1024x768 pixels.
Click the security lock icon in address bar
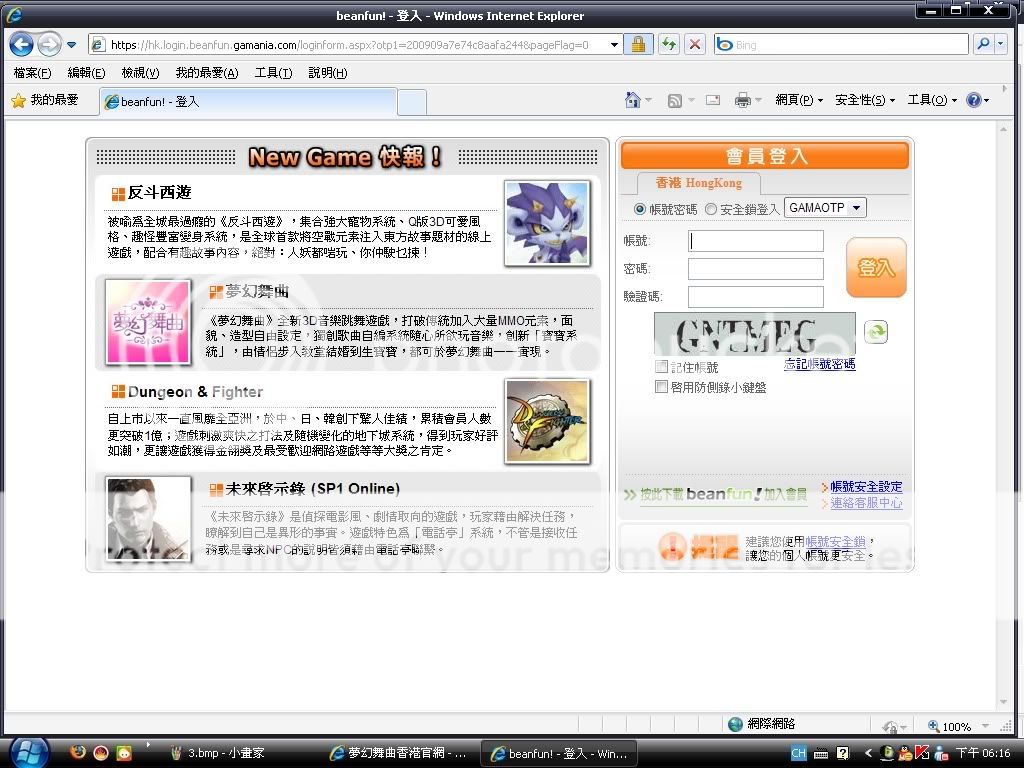point(636,45)
